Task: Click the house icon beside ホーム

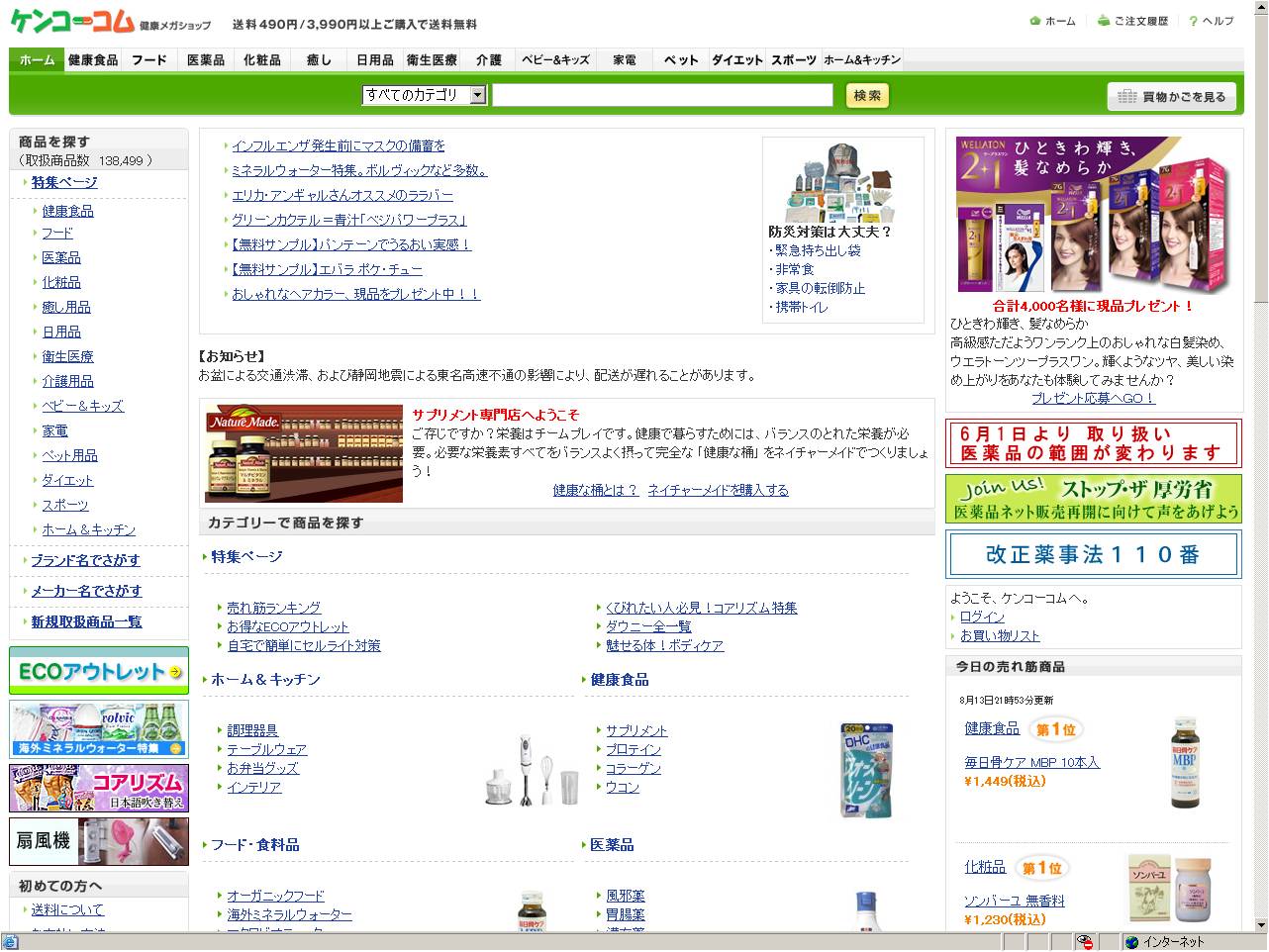Action: coord(1035,21)
